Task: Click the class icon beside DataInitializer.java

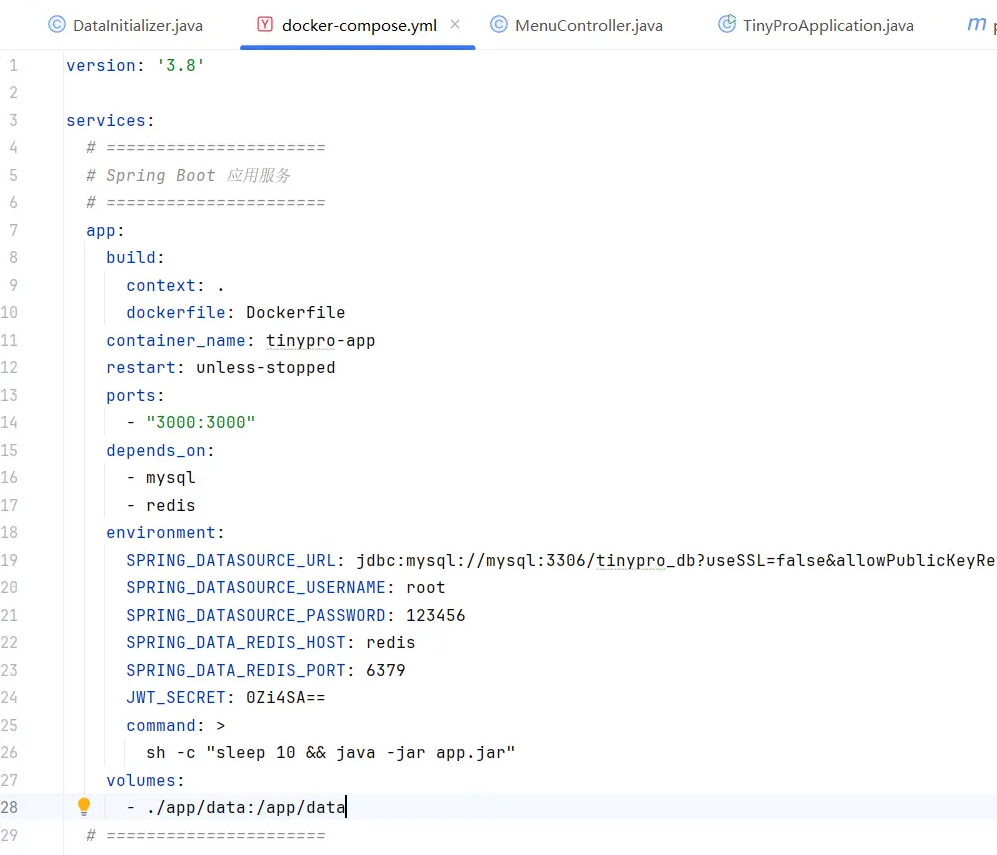Action: [x=57, y=25]
